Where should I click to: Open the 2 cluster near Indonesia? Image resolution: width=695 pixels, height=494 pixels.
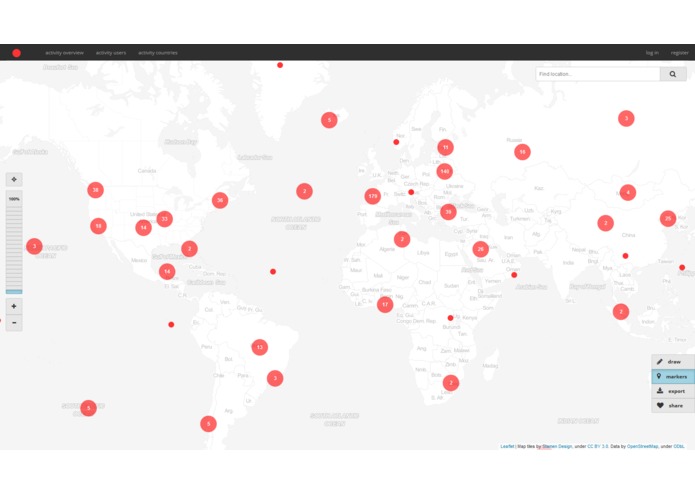pyautogui.click(x=621, y=311)
